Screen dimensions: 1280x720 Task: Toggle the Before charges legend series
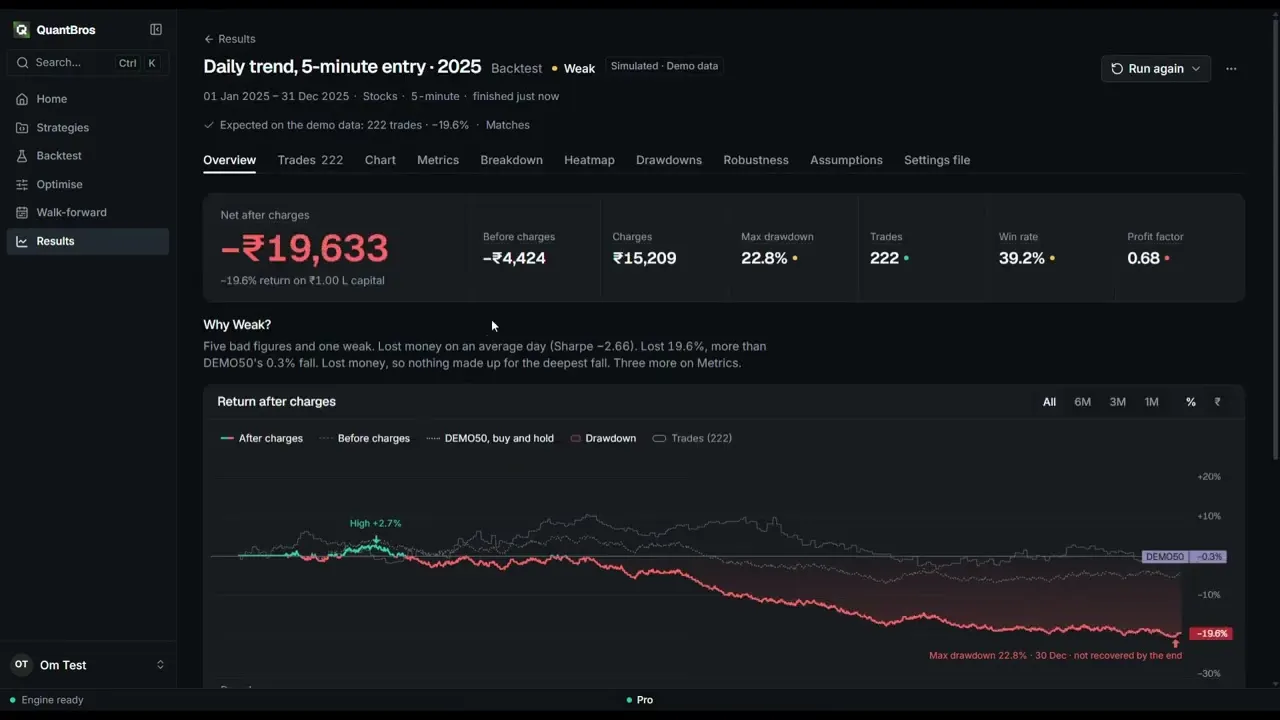pyautogui.click(x=365, y=438)
